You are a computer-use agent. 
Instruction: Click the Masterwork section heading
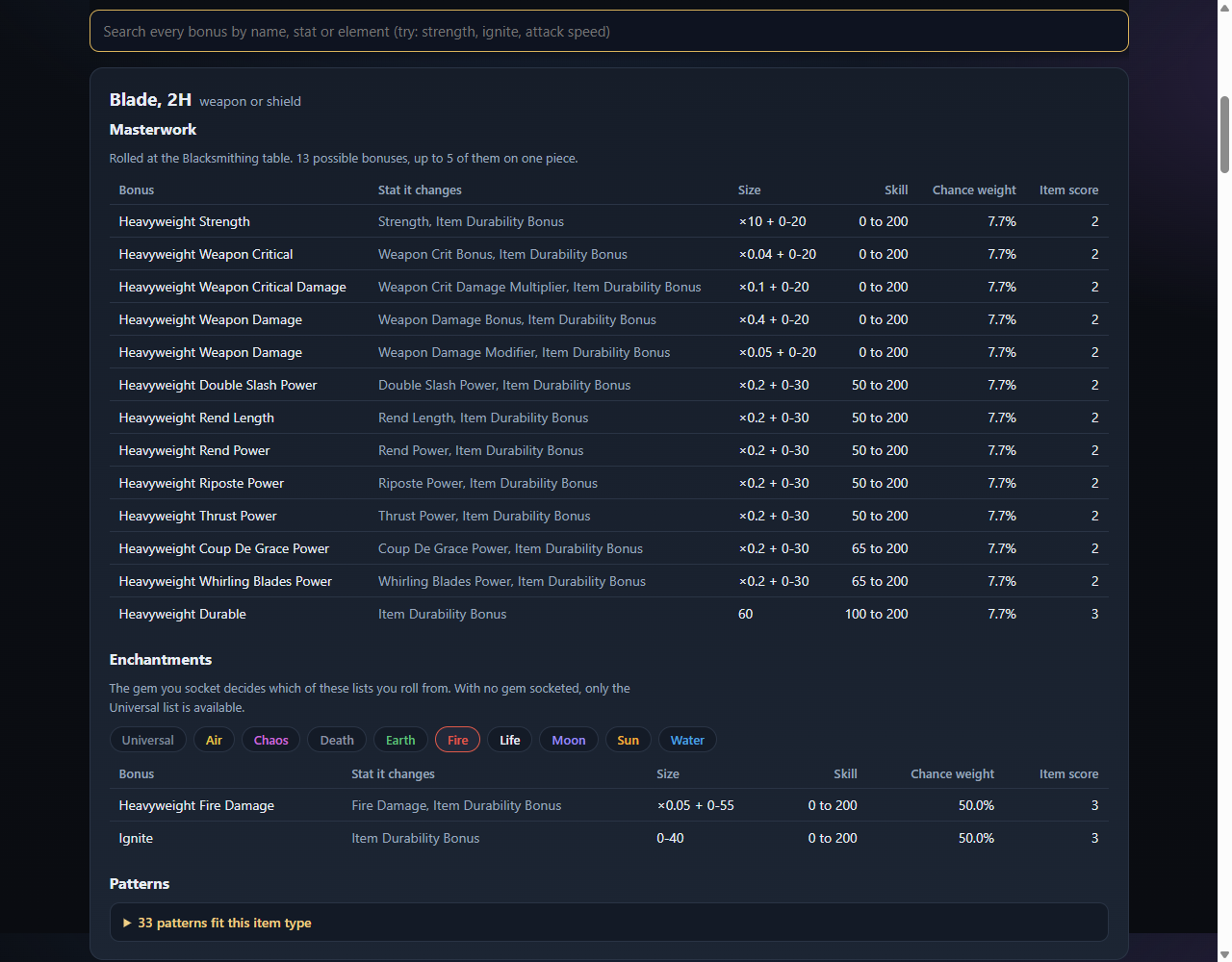(x=153, y=129)
